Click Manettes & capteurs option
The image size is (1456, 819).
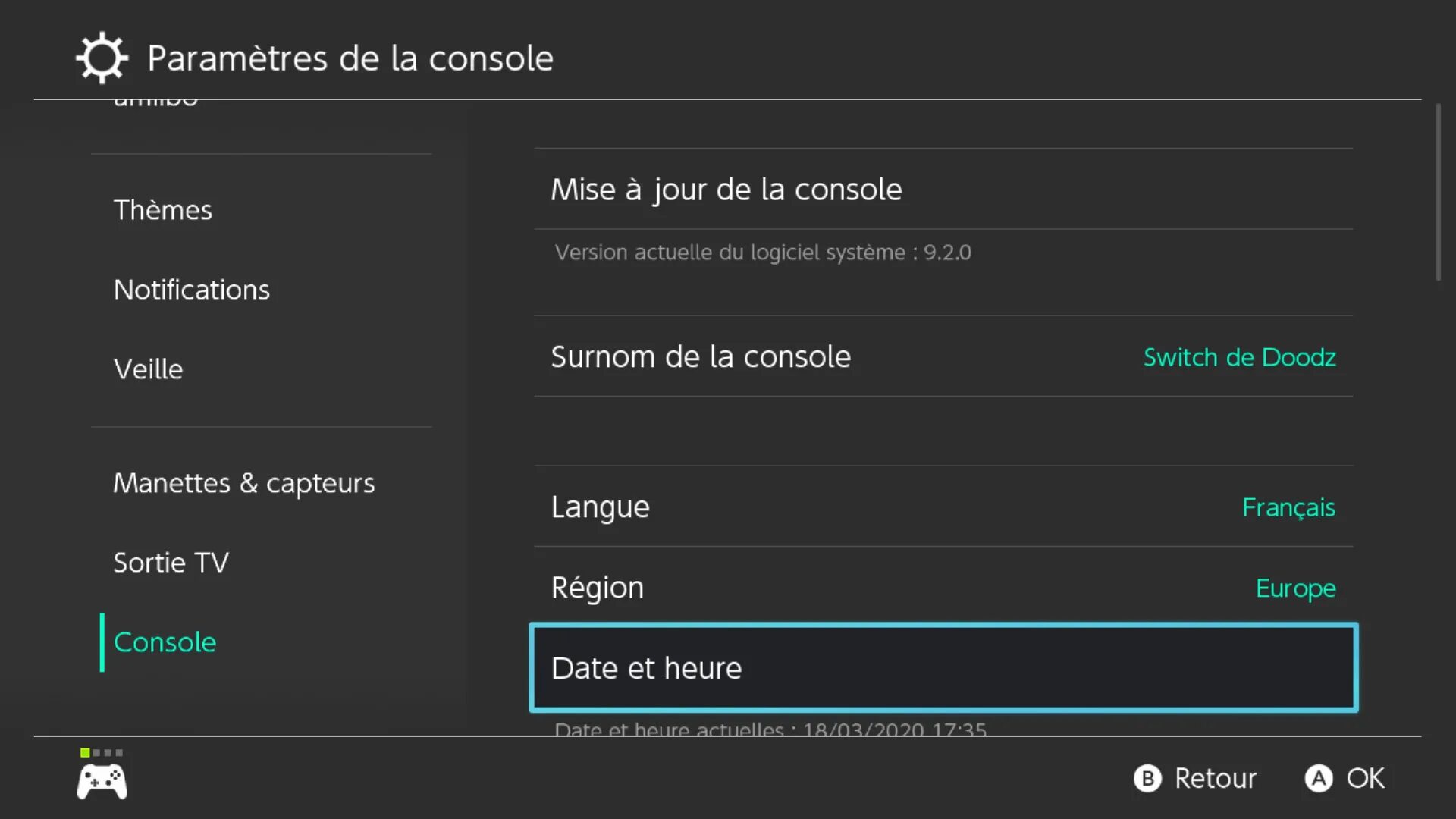[x=244, y=482]
